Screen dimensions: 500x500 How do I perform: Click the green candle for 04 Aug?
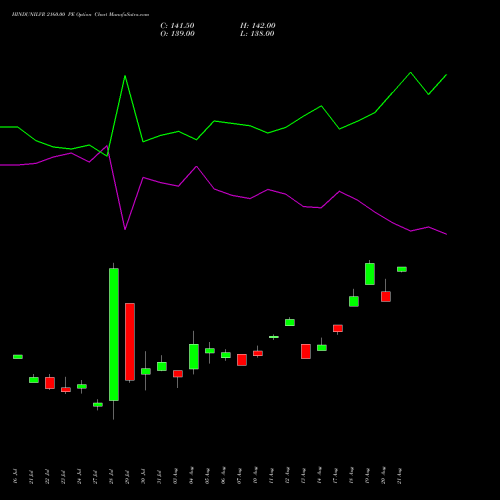click(x=194, y=356)
